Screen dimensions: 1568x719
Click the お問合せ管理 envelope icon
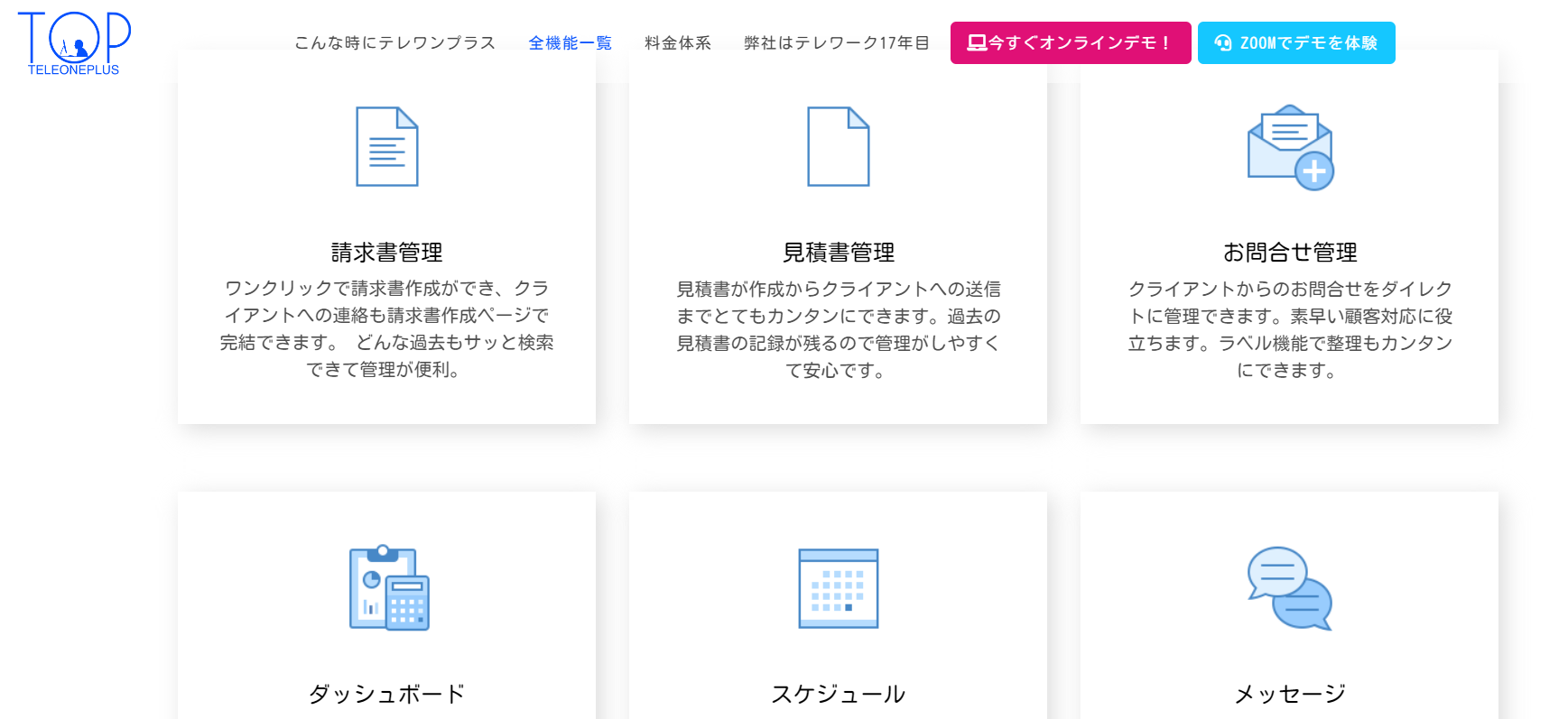pyautogui.click(x=1291, y=147)
